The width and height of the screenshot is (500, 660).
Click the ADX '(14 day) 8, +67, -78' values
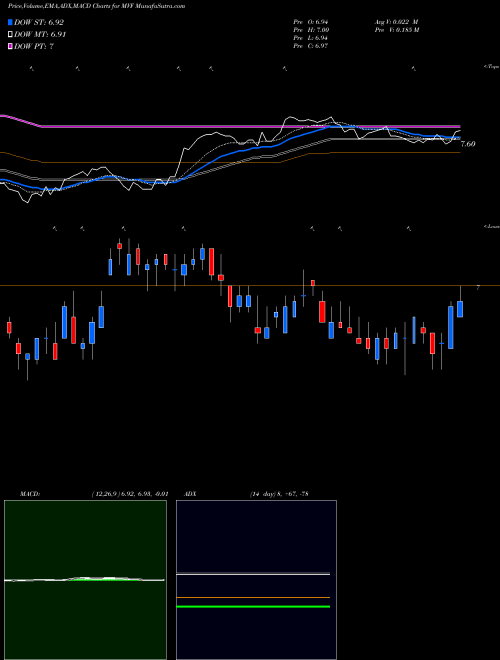(x=279, y=494)
